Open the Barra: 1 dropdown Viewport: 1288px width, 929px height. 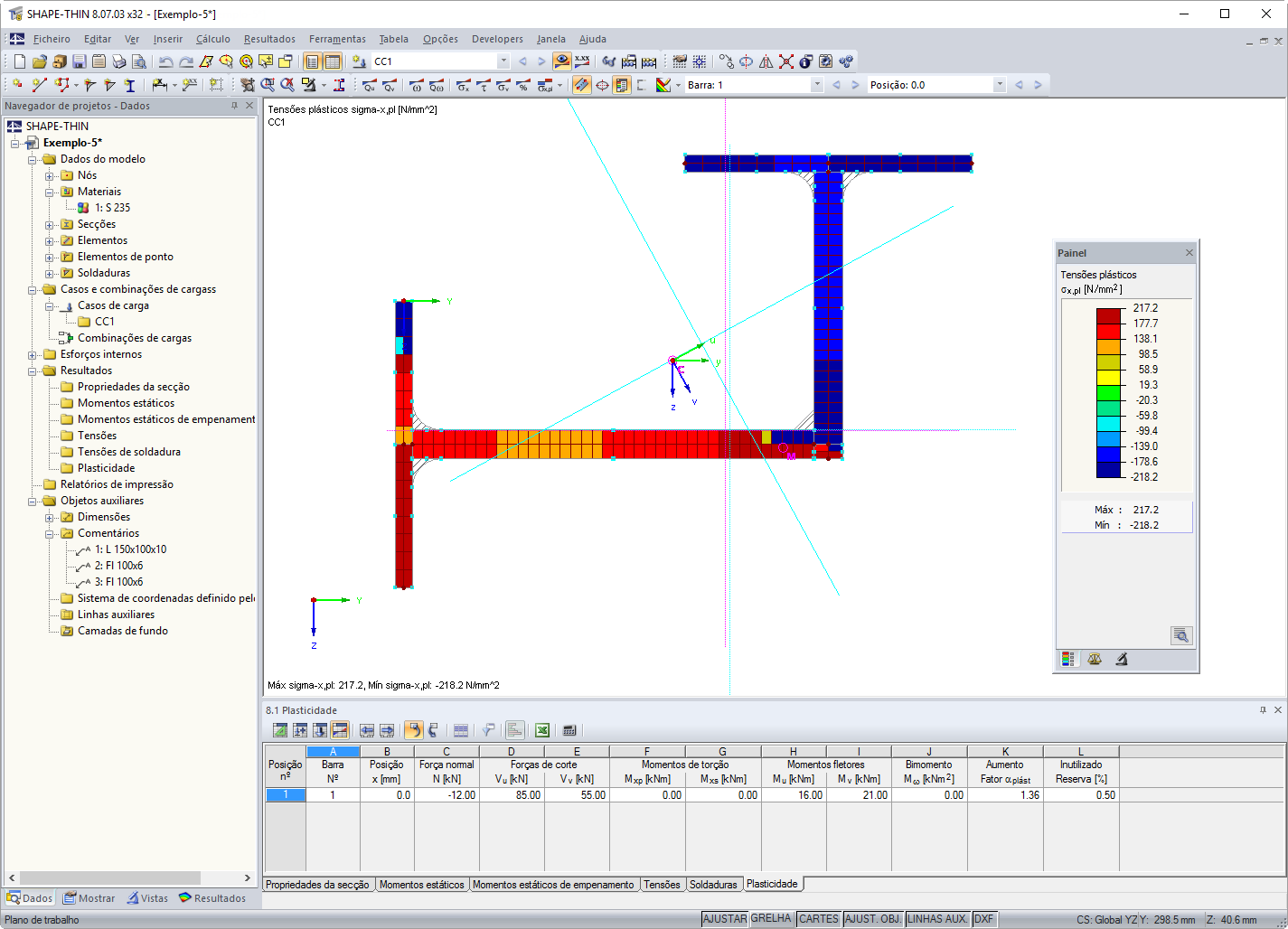pyautogui.click(x=817, y=85)
